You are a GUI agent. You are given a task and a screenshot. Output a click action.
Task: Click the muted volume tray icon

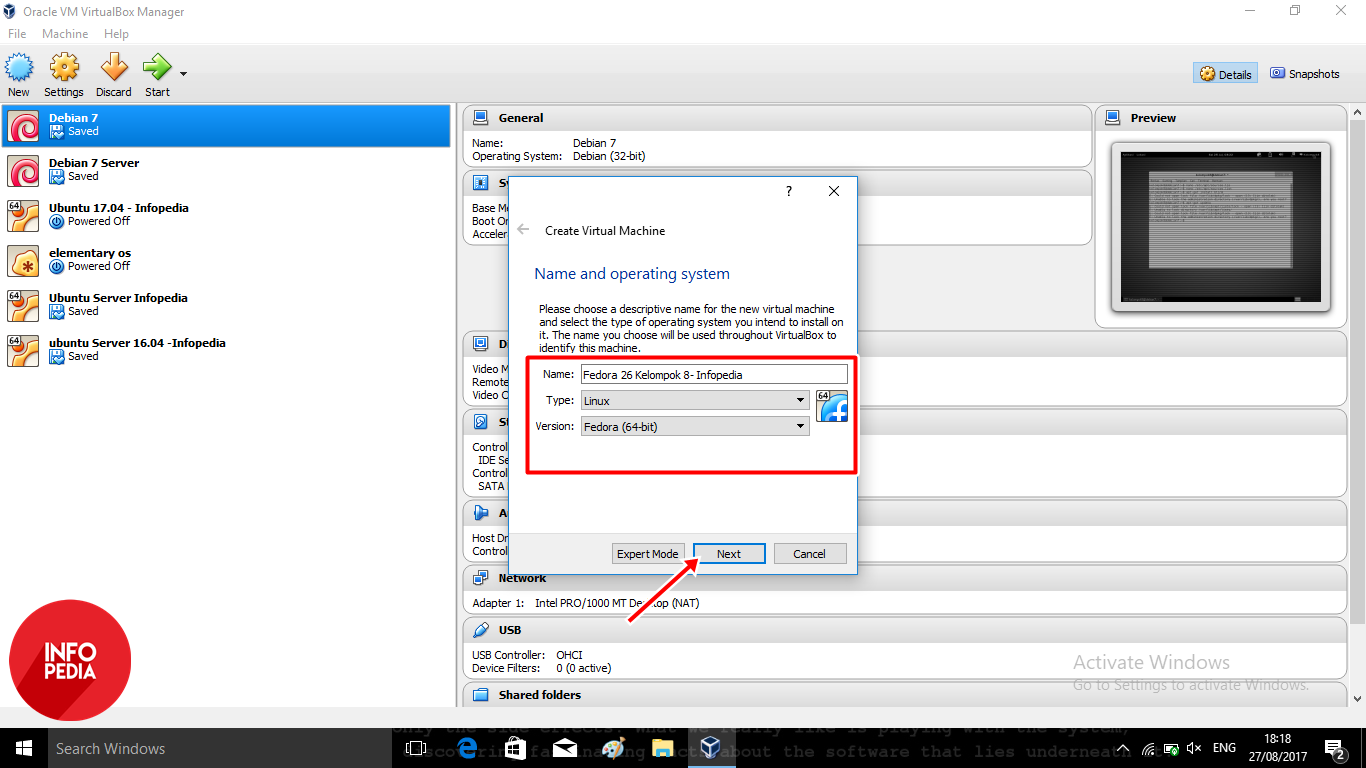tap(1193, 748)
